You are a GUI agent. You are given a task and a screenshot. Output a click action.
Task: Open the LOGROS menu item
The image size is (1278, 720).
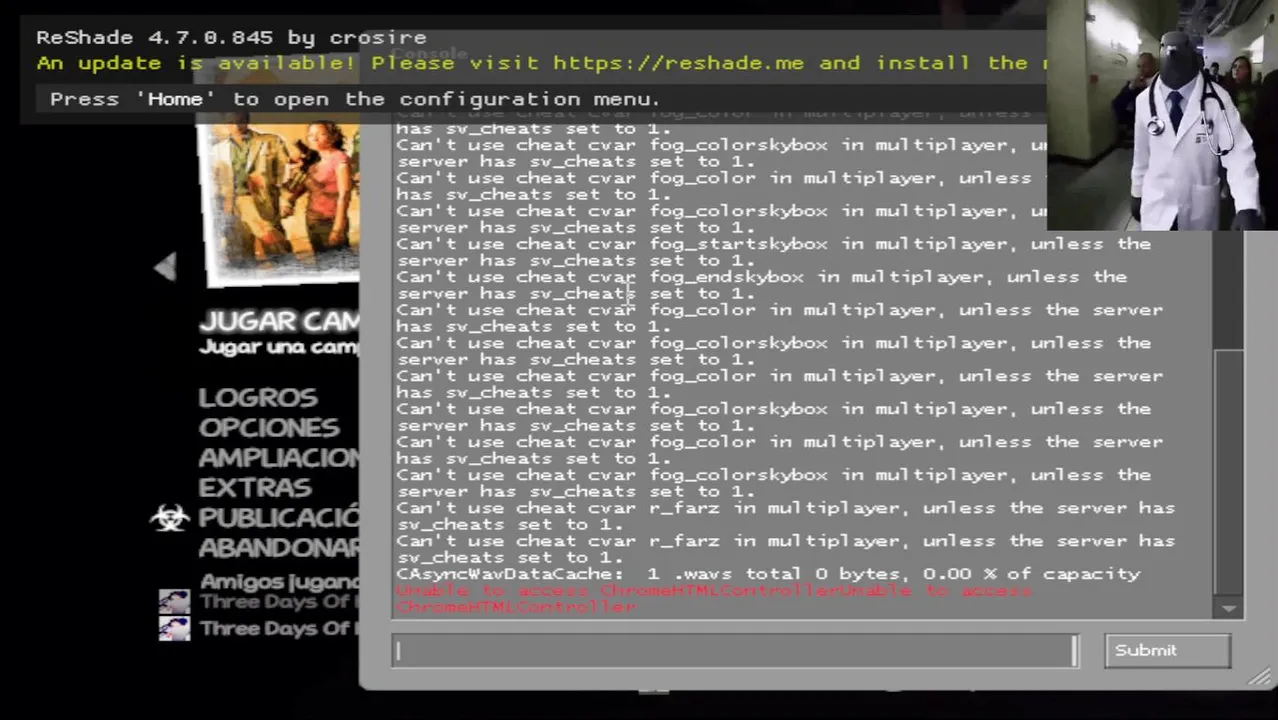point(257,397)
